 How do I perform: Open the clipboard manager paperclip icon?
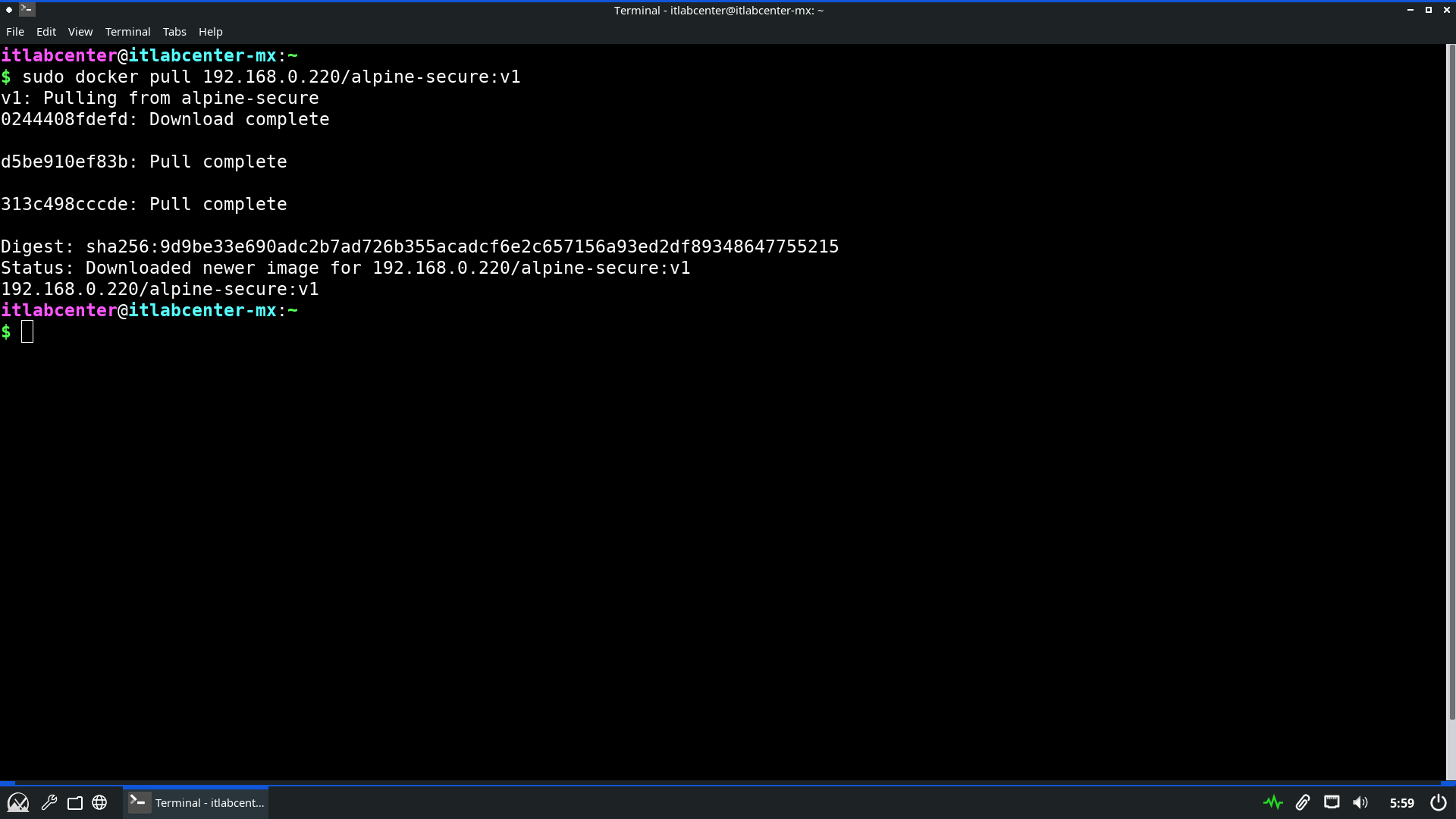(1302, 802)
